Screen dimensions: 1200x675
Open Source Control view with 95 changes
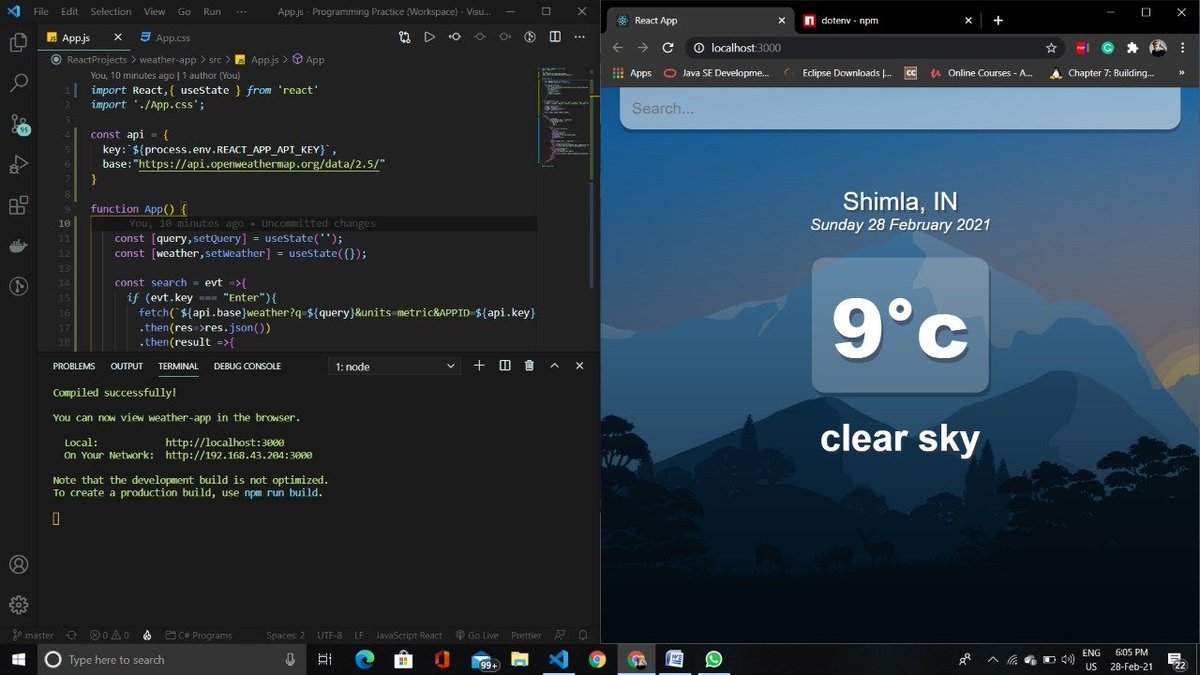(19, 124)
